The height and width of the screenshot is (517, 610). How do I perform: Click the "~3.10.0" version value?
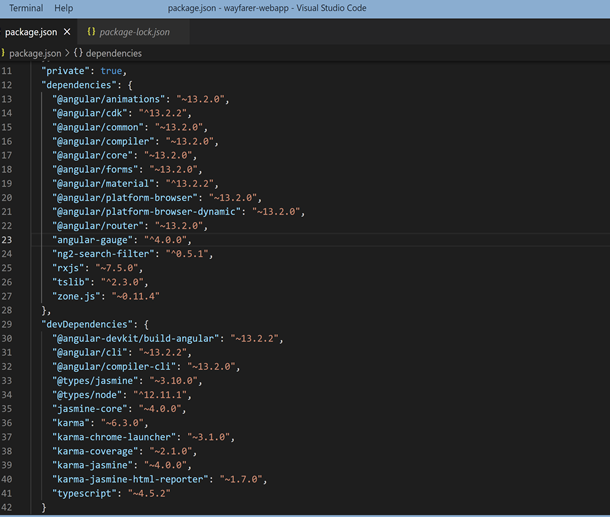(x=174, y=380)
